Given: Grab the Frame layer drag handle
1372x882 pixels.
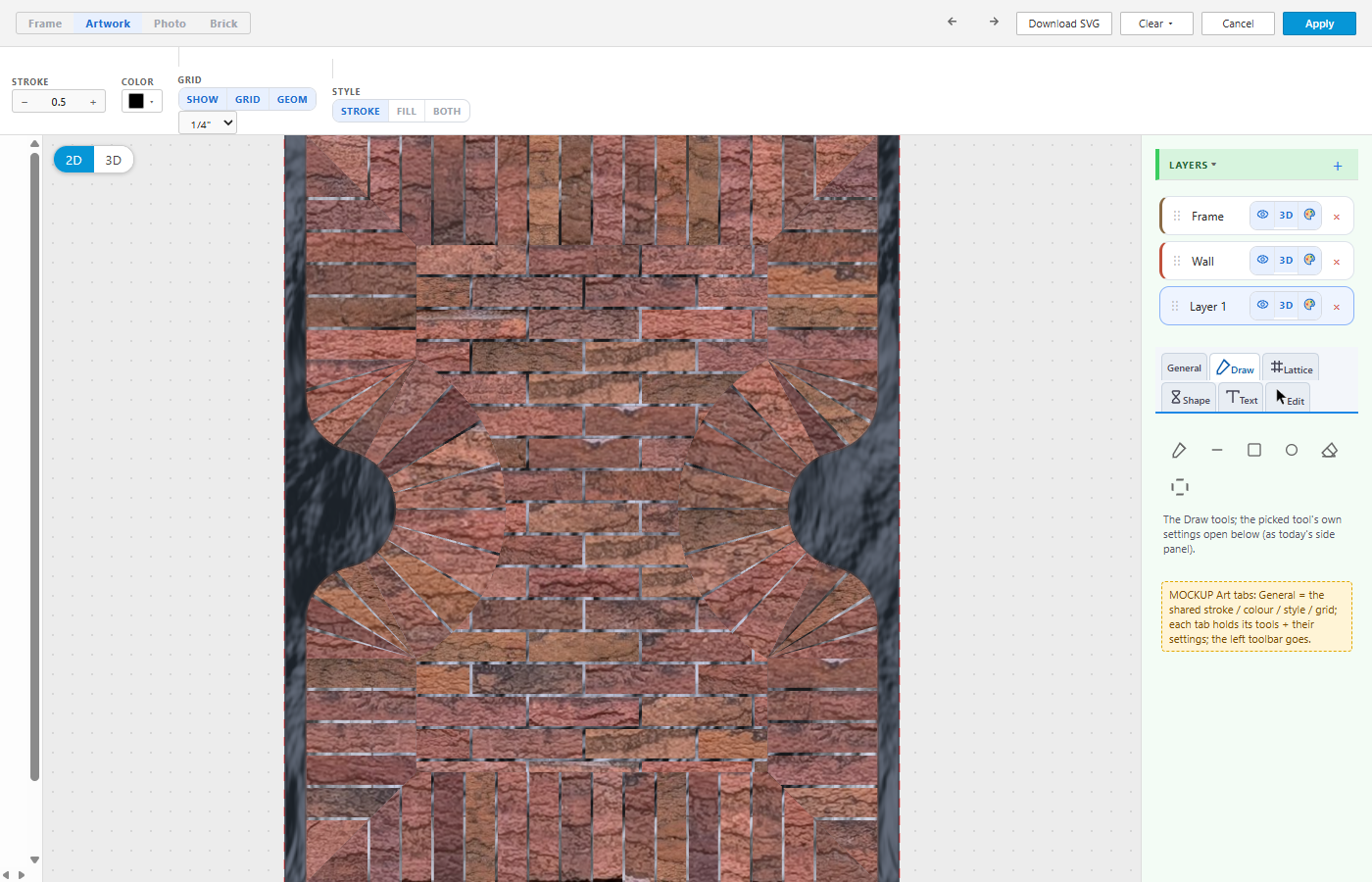Looking at the screenshot, I should [1177, 216].
